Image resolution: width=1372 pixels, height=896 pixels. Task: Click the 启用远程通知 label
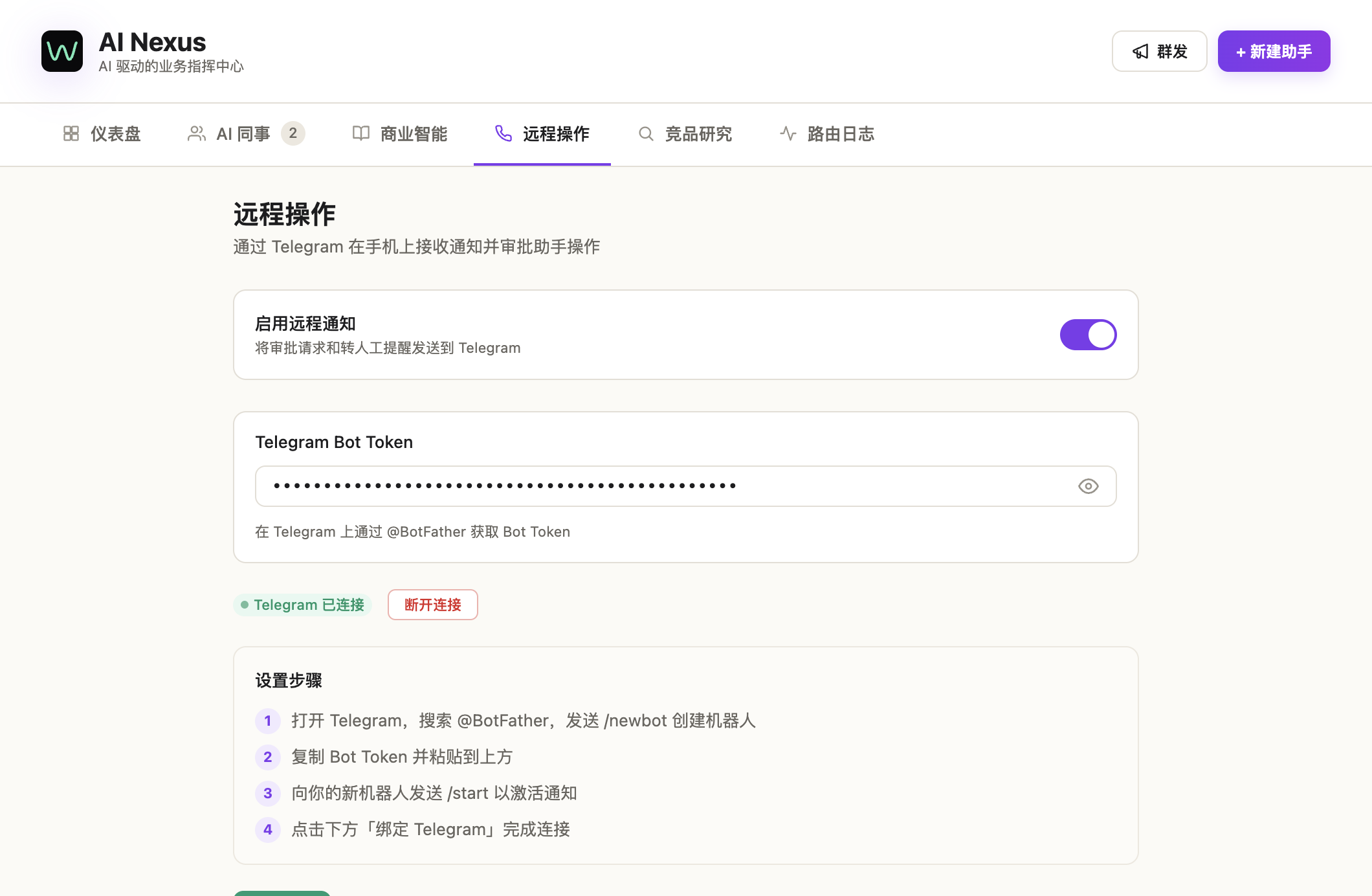pyautogui.click(x=305, y=324)
